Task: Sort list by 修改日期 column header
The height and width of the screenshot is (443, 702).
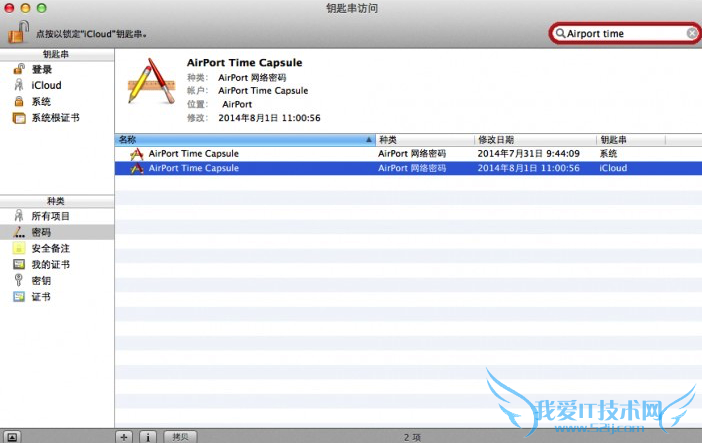Action: tap(535, 140)
